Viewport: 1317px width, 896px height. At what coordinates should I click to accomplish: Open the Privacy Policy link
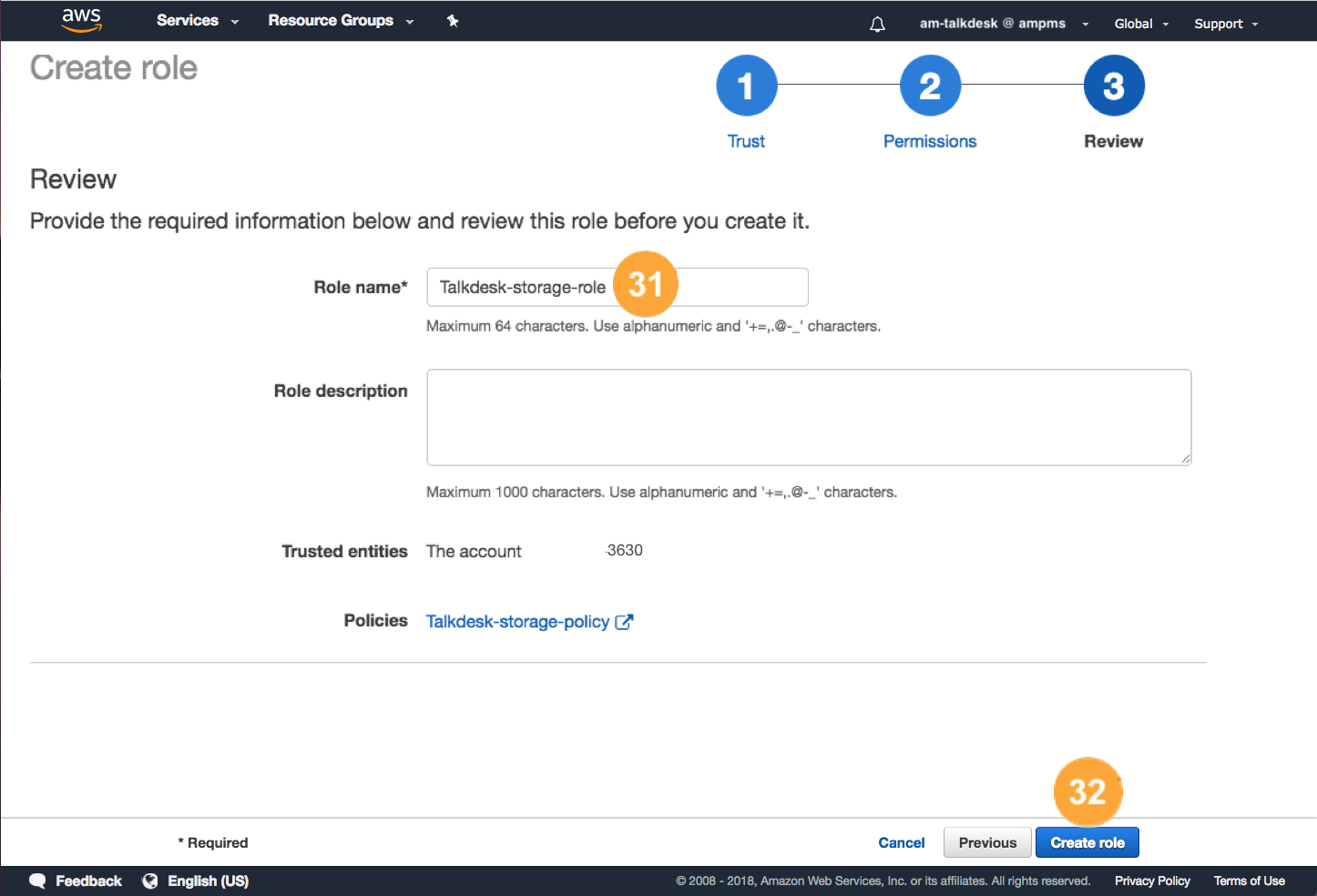coord(1152,881)
